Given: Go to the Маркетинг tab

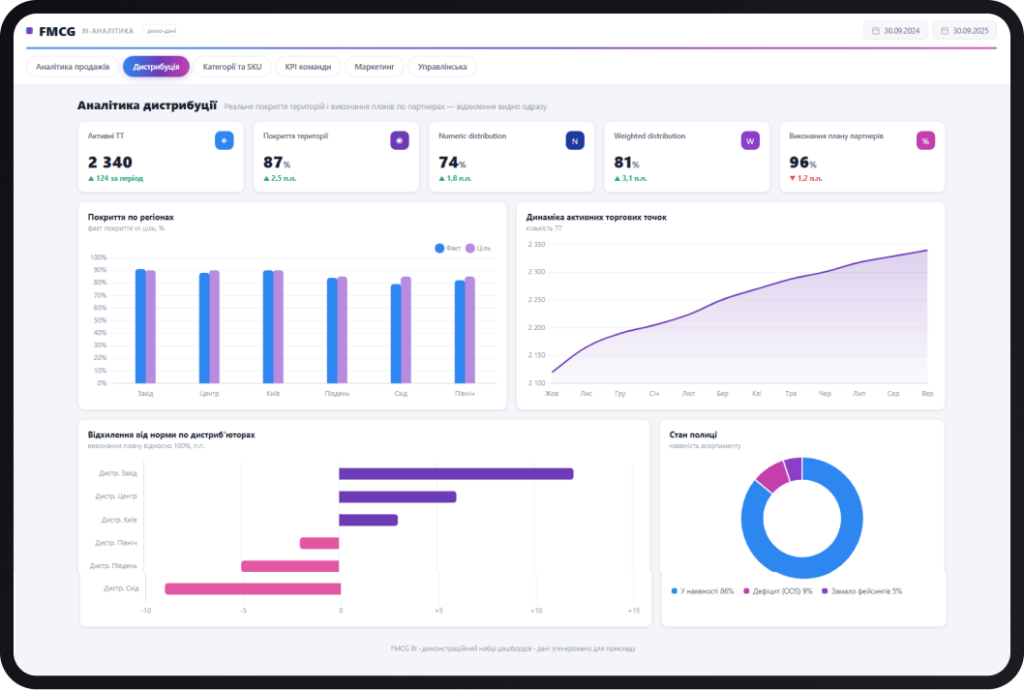Looking at the screenshot, I should pos(374,67).
